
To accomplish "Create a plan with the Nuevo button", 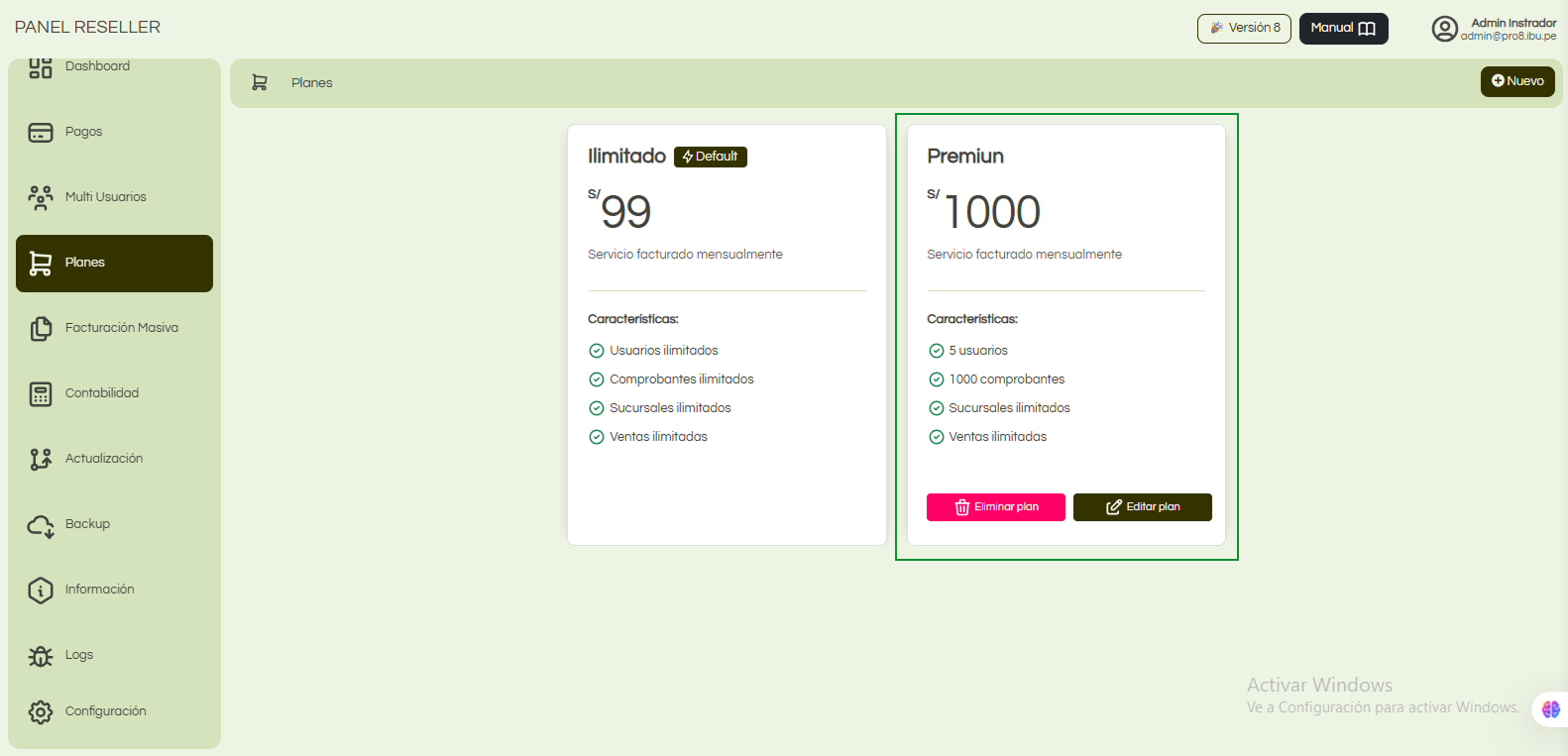I will (x=1516, y=81).
